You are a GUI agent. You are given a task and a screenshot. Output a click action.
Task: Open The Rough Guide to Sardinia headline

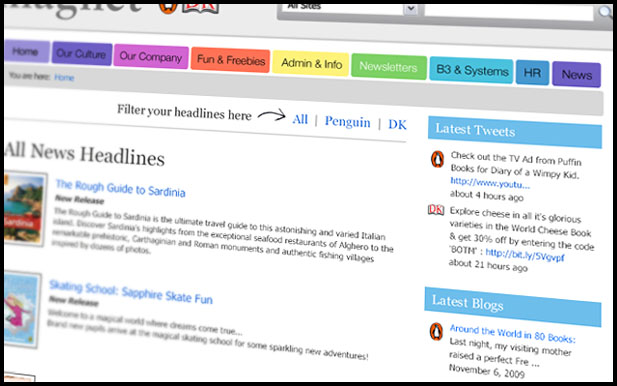coord(120,188)
